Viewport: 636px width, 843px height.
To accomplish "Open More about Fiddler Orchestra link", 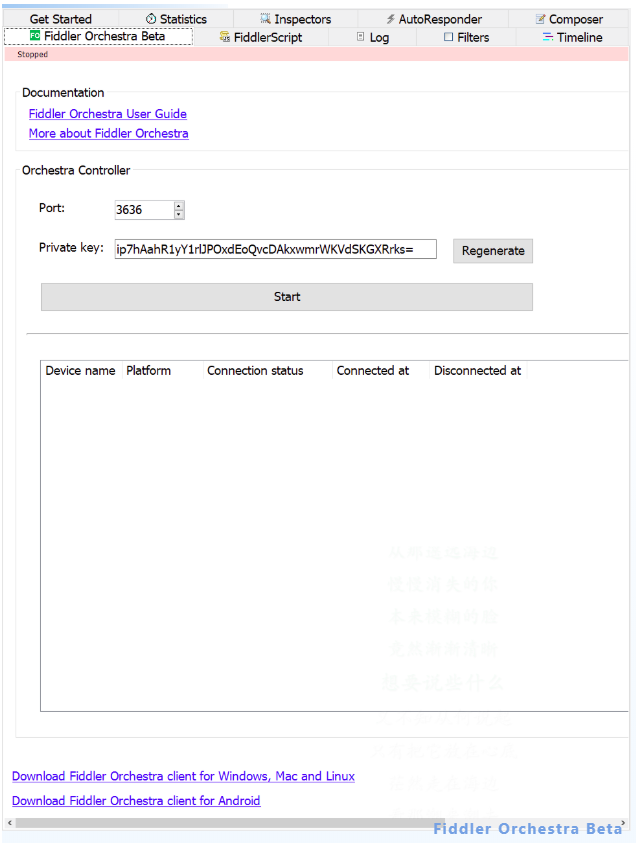I will click(x=109, y=133).
